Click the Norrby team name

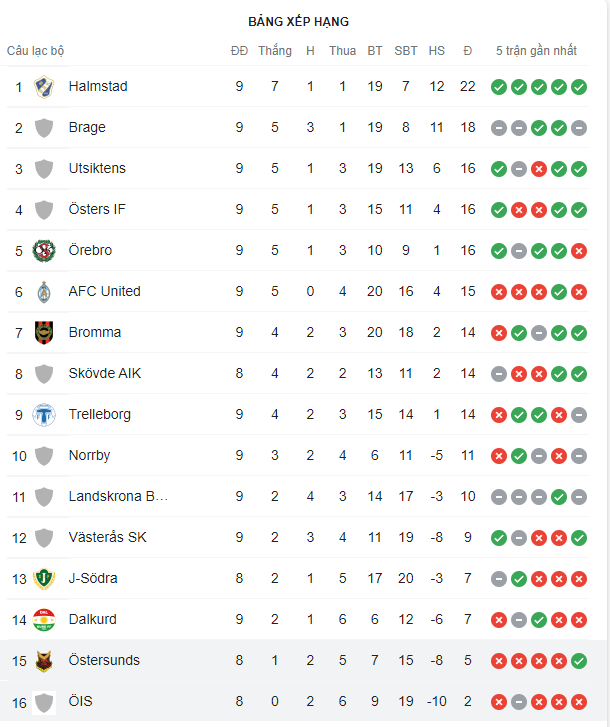[90, 456]
